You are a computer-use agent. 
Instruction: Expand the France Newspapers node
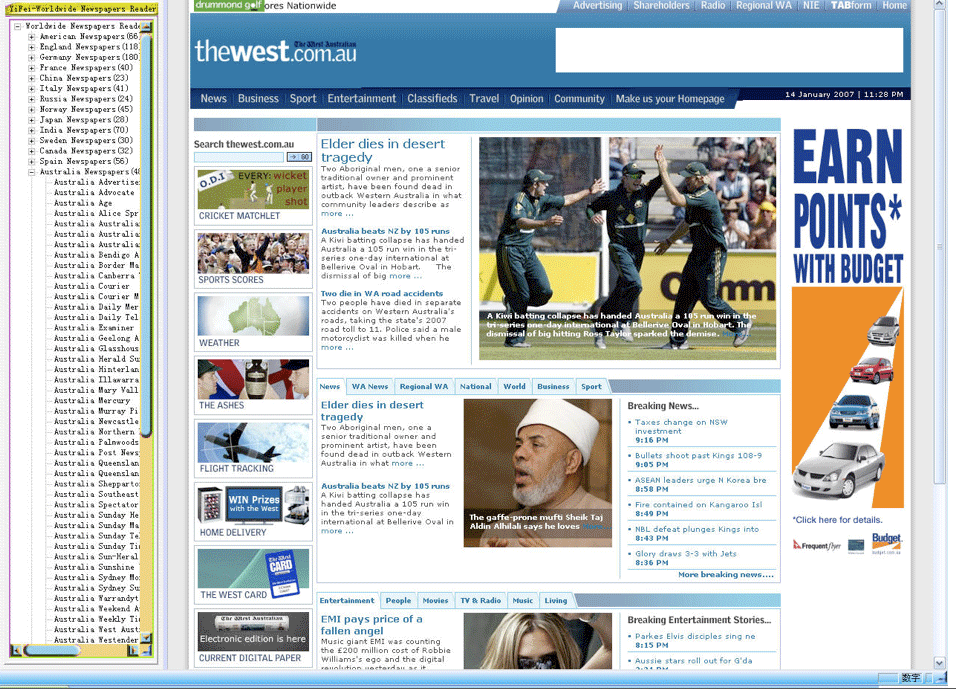tap(32, 68)
